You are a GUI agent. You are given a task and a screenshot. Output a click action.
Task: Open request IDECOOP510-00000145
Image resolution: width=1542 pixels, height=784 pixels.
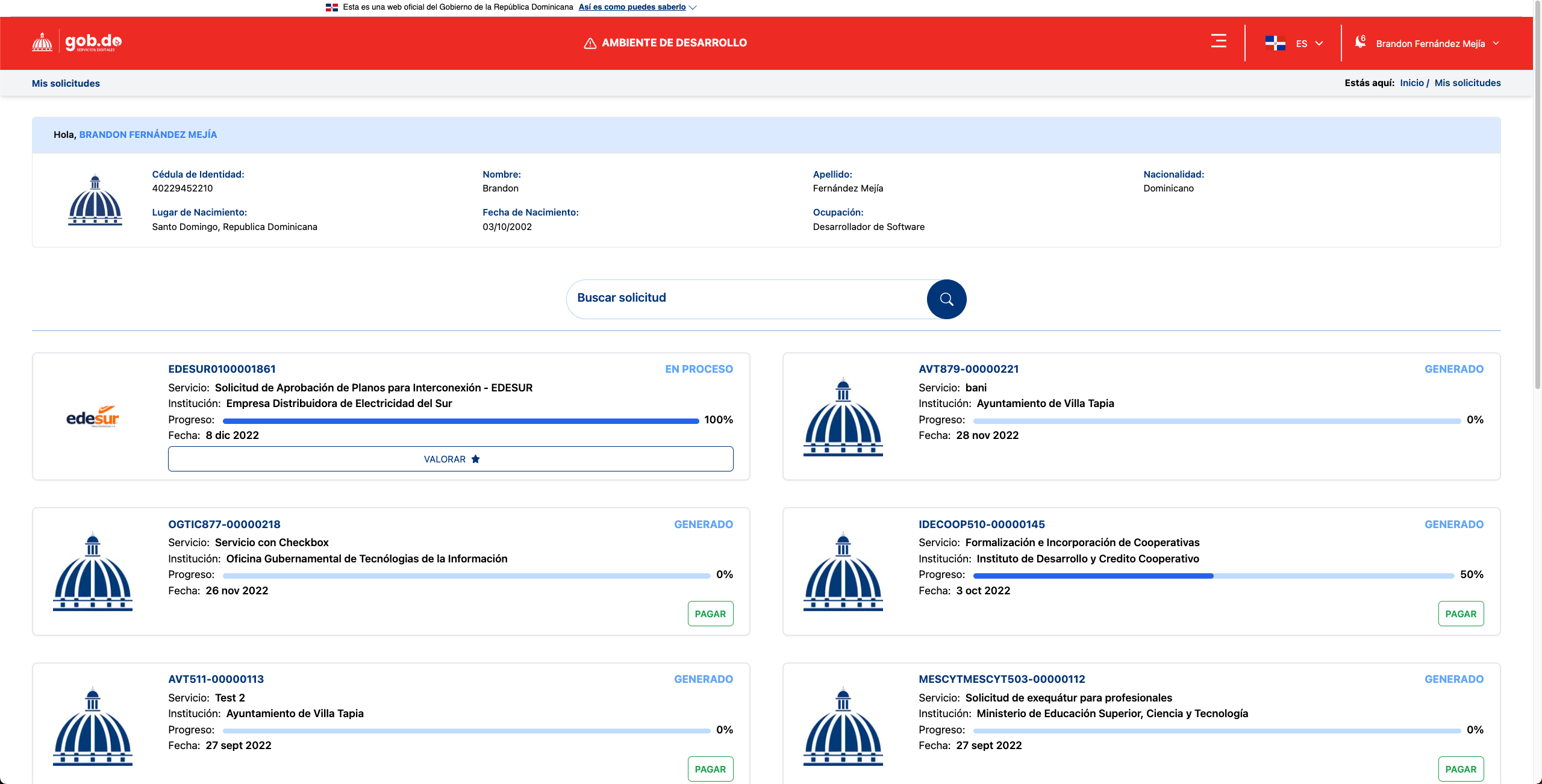point(981,524)
